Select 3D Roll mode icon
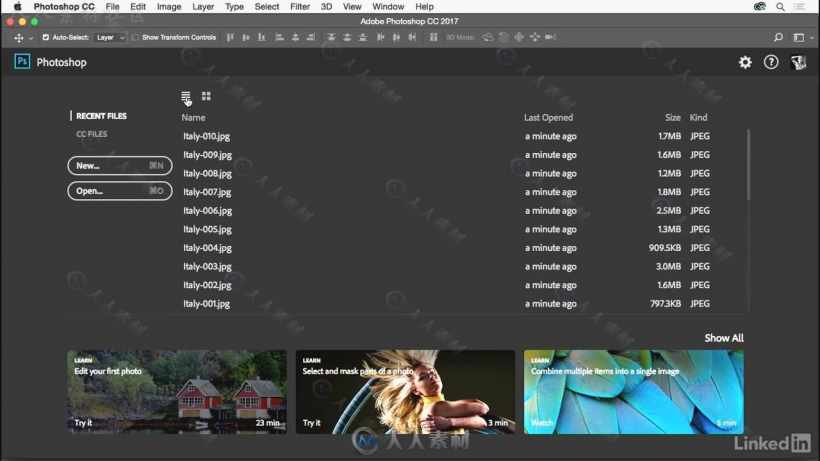The width and height of the screenshot is (820, 461). 503,37
